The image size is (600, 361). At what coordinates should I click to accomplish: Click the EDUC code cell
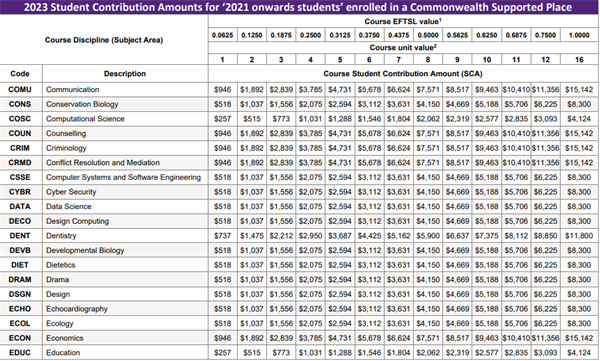pos(20,353)
